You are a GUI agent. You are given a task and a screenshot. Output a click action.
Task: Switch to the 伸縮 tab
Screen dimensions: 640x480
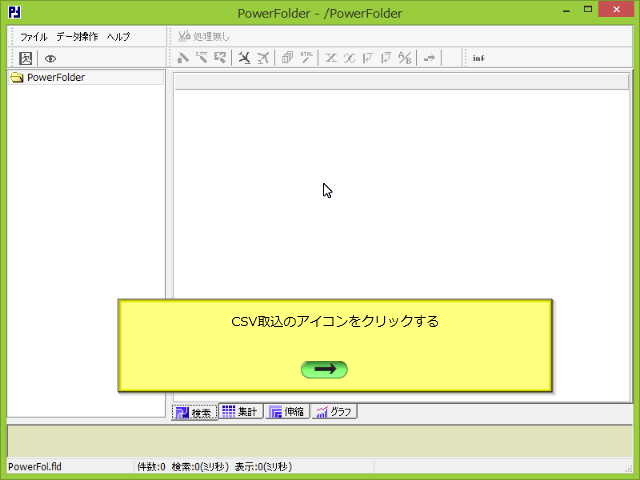[287, 411]
